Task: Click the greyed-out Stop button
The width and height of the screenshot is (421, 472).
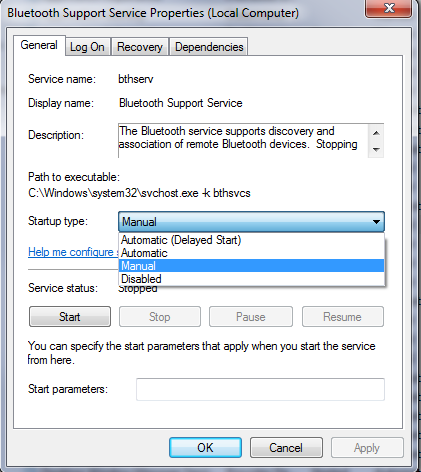Action: [160, 317]
